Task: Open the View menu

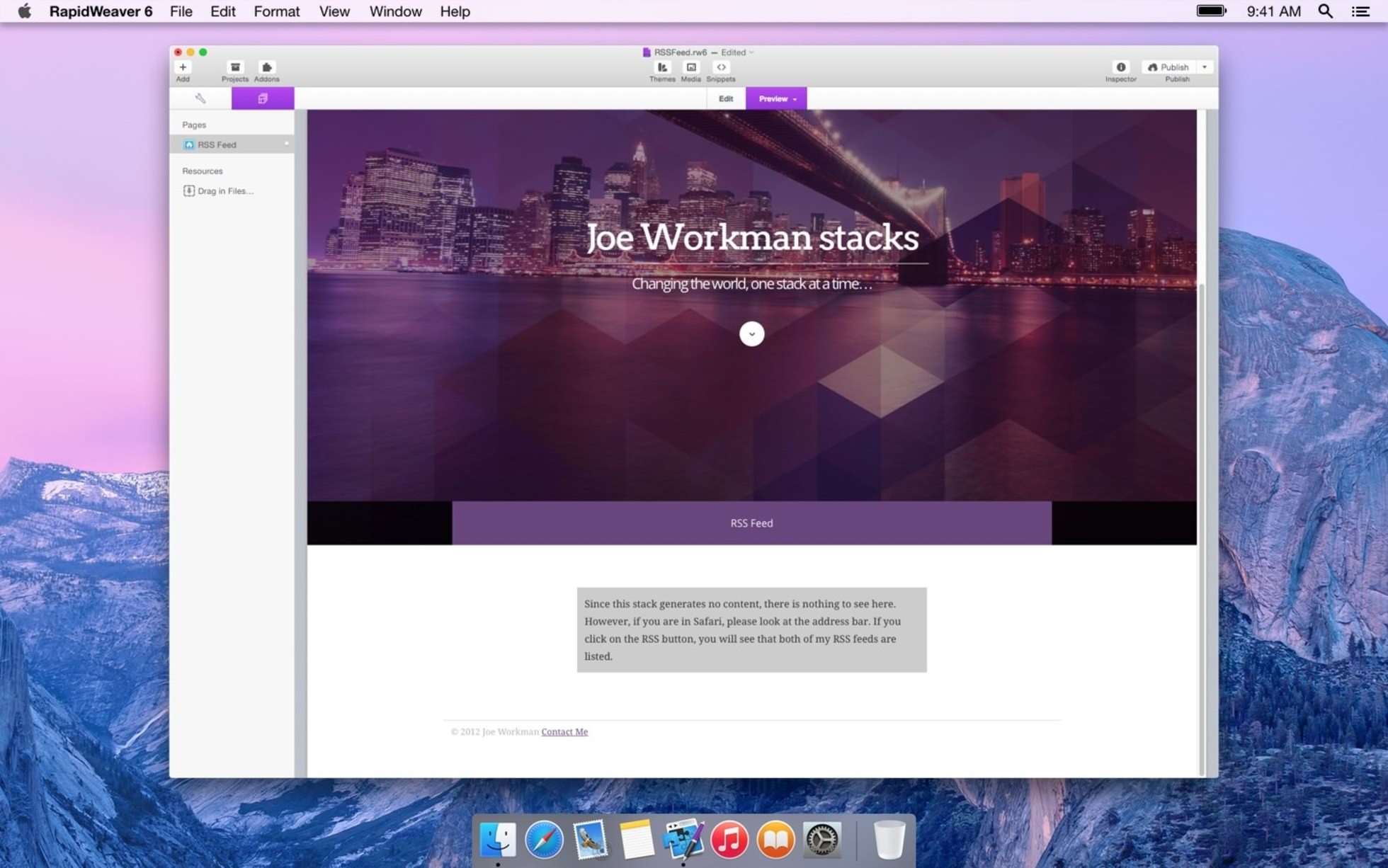Action: pos(334,11)
